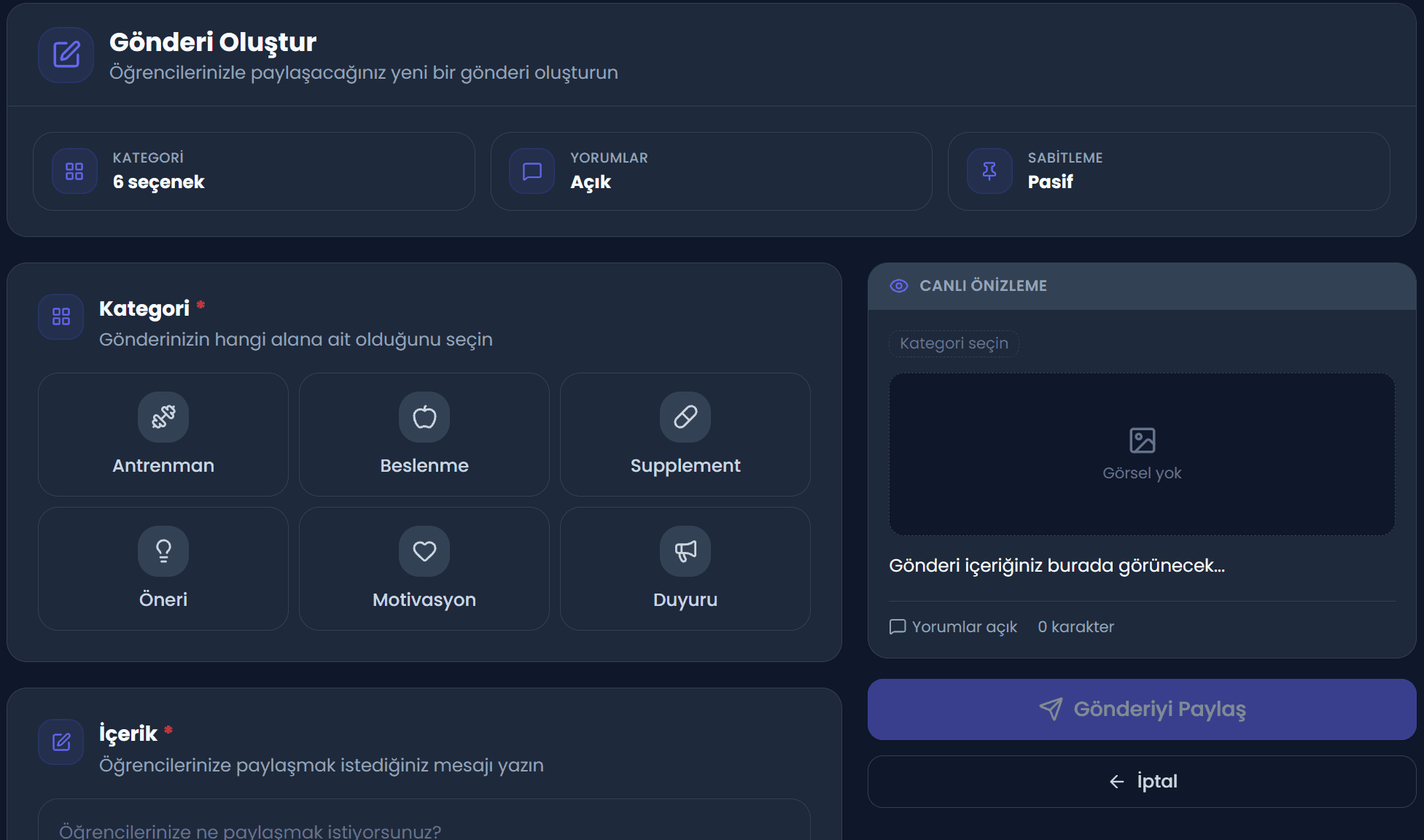Click the Kategori section grid icon
This screenshot has width=1424, height=840.
(x=61, y=316)
